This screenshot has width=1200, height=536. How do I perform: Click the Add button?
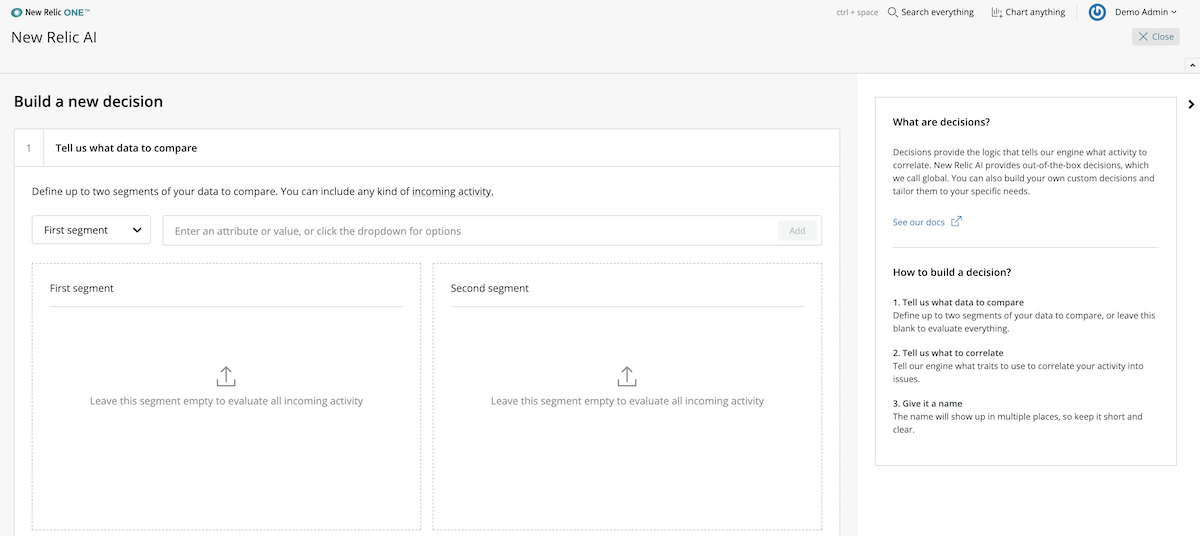point(797,230)
